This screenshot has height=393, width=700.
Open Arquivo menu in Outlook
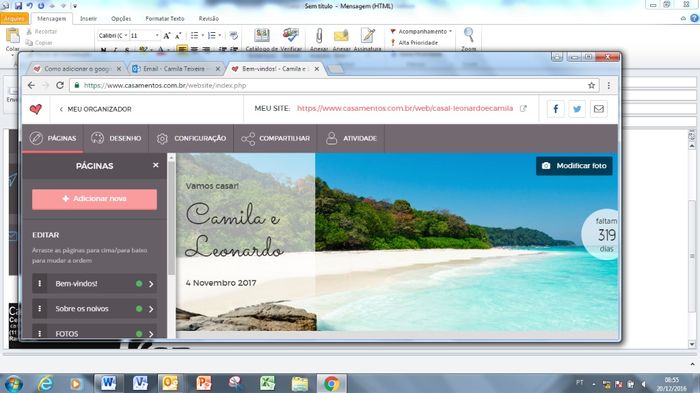(15, 19)
